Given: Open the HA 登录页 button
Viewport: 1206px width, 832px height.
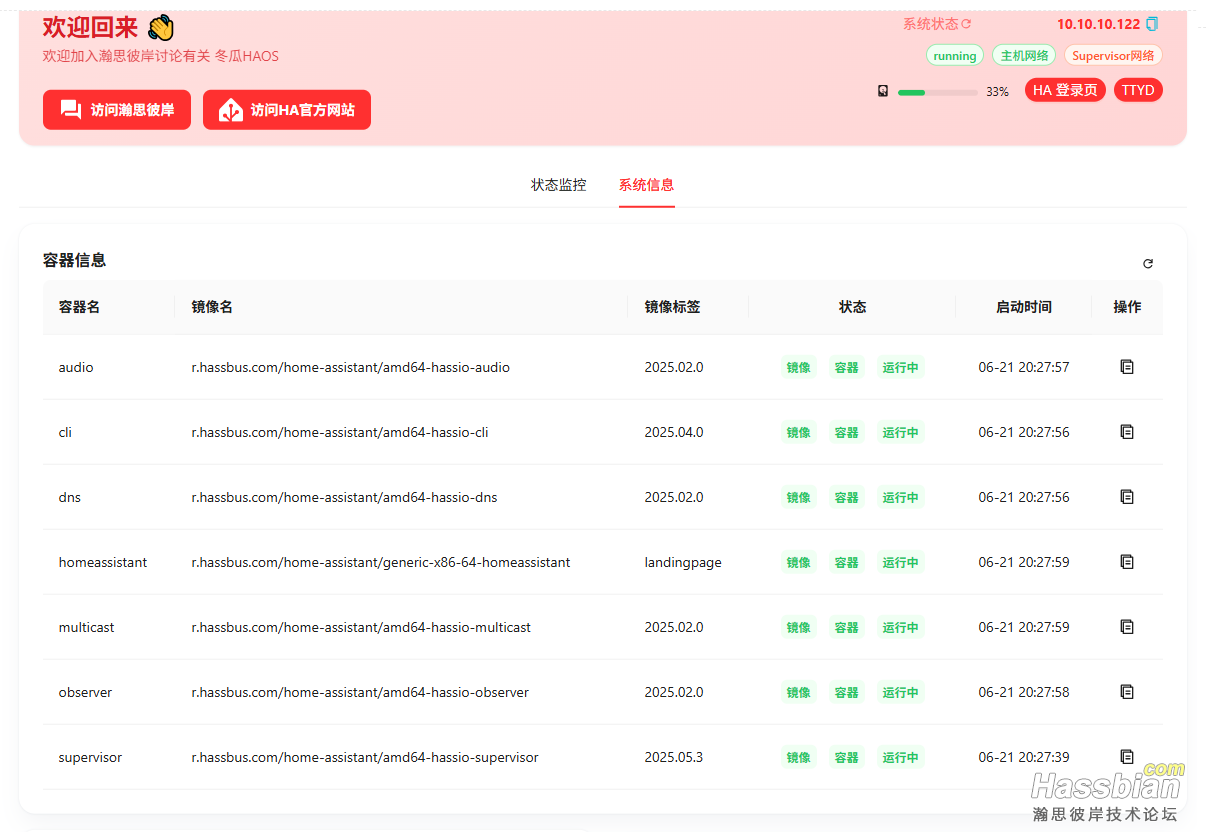Looking at the screenshot, I should point(1065,90).
